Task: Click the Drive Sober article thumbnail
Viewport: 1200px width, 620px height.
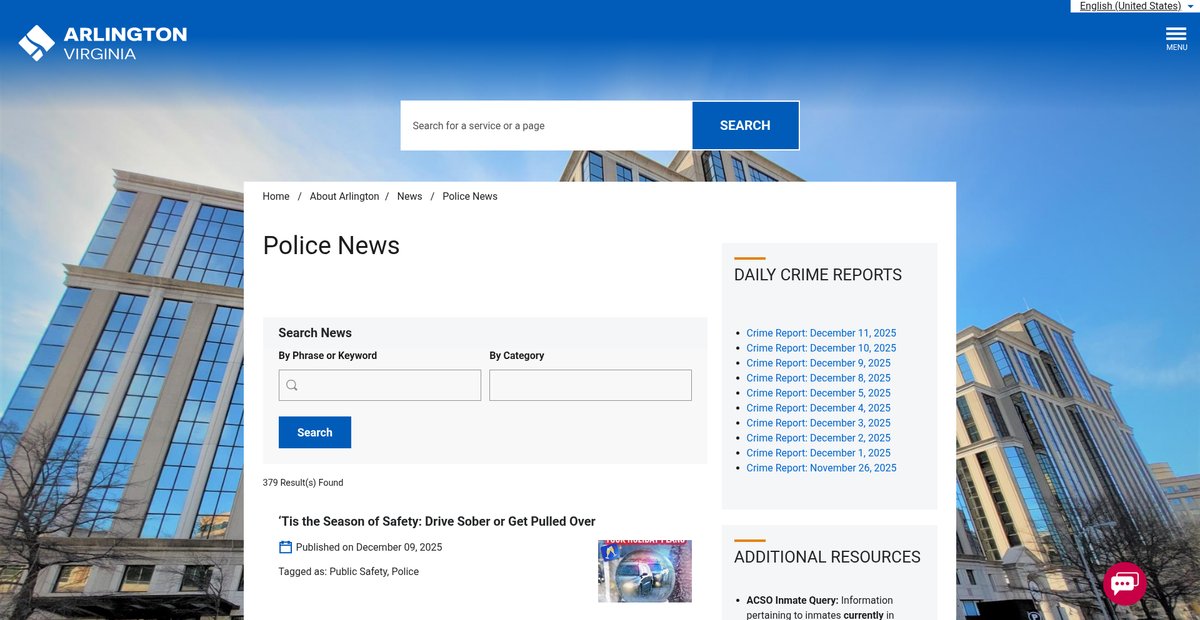Action: 644,571
